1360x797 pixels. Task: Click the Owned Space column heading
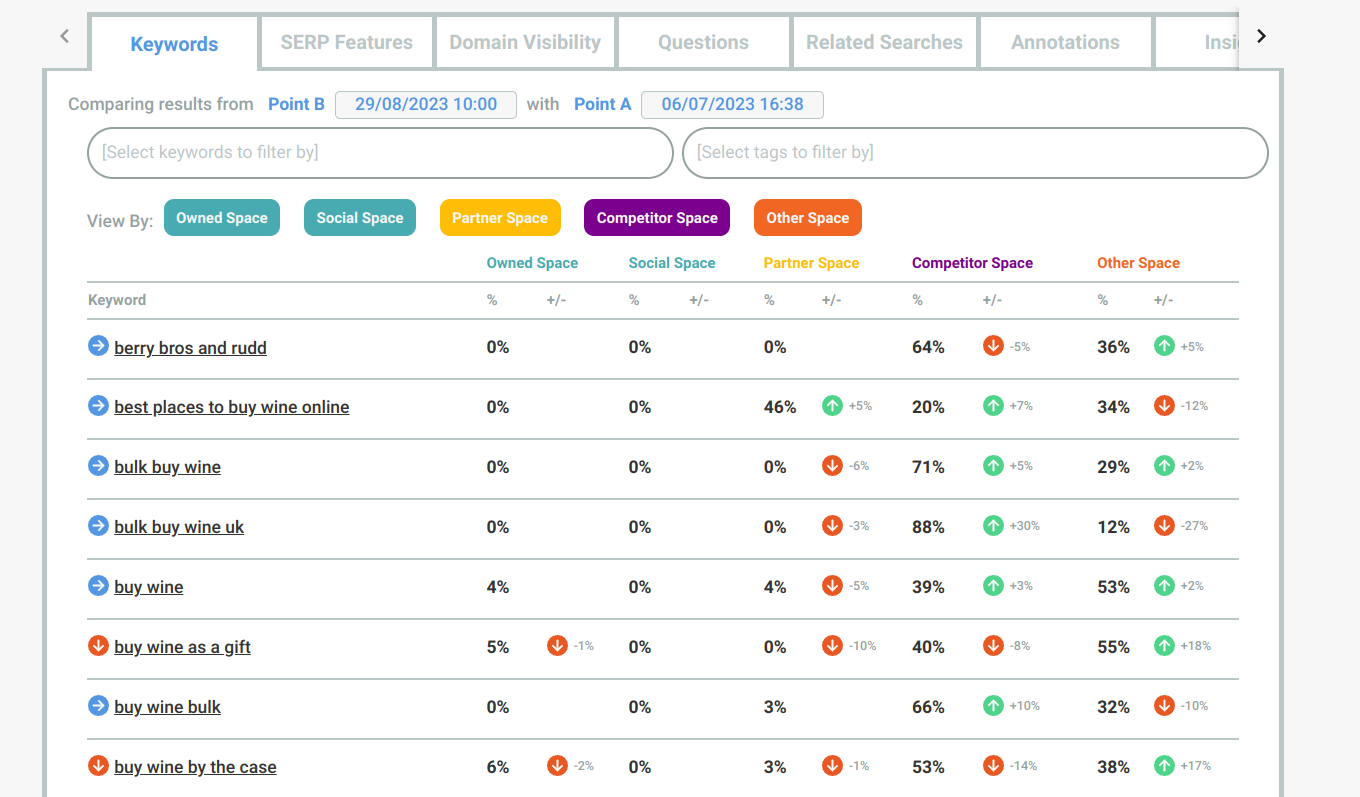click(x=532, y=263)
